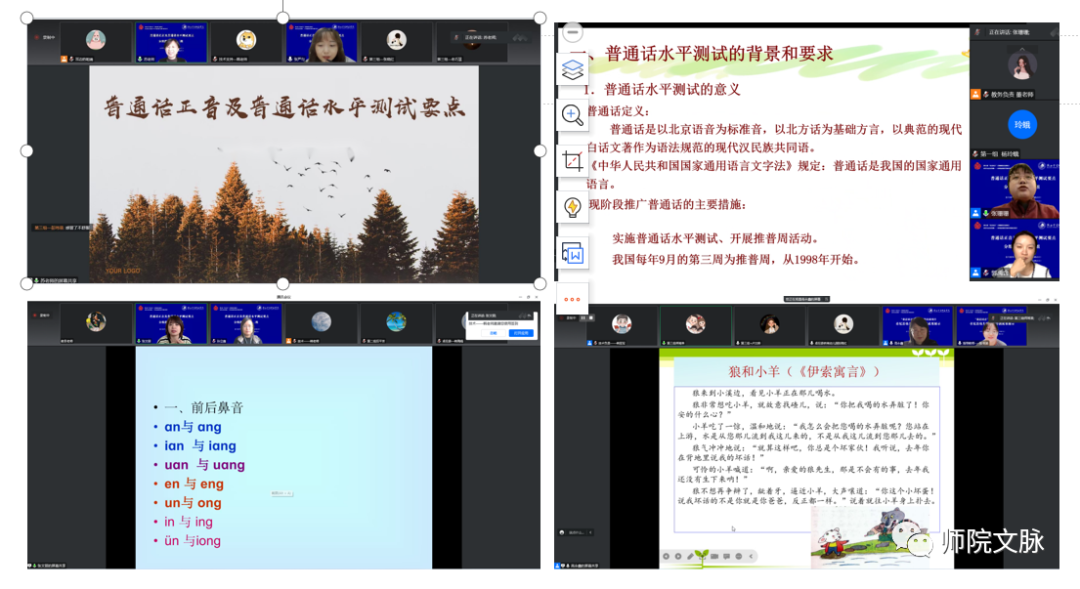This screenshot has width=1080, height=589.
Task: Click the 'en 与 eng' bullet line
Action: 194,484
